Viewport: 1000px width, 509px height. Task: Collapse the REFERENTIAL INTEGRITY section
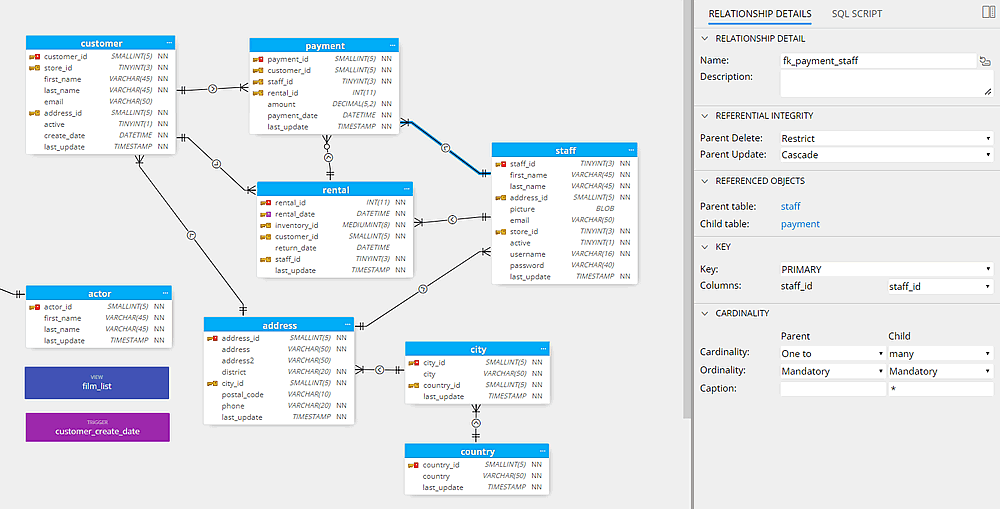(705, 115)
